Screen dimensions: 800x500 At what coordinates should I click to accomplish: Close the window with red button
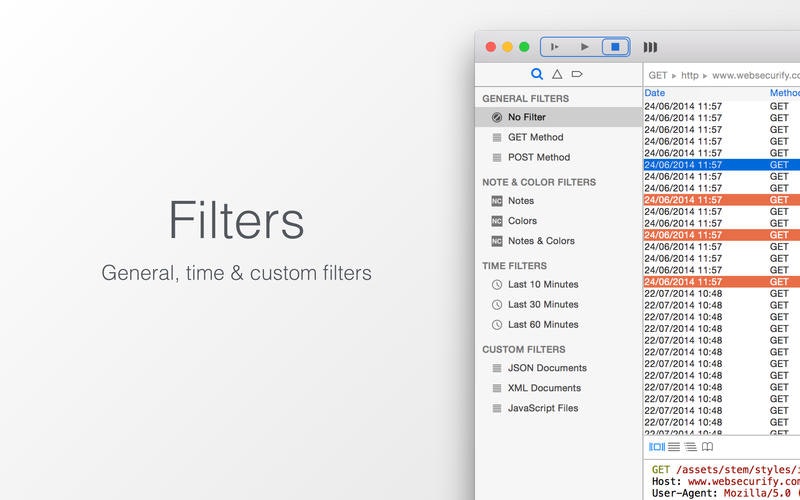pyautogui.click(x=491, y=47)
